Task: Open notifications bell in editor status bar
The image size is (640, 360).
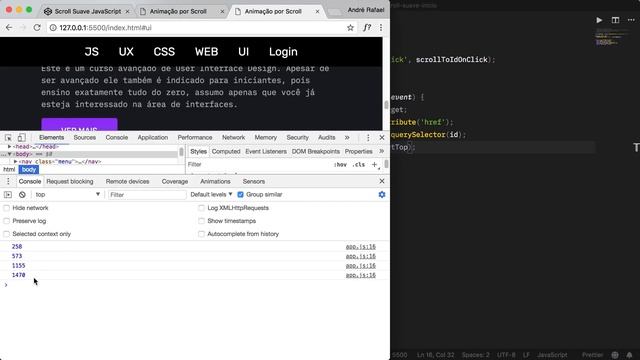Action: [629, 355]
